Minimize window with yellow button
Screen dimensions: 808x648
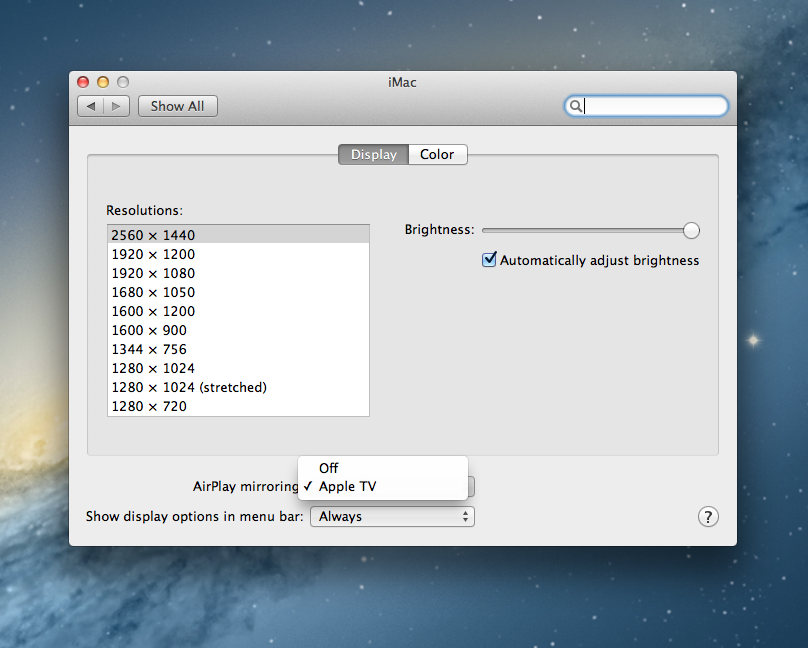click(x=103, y=82)
